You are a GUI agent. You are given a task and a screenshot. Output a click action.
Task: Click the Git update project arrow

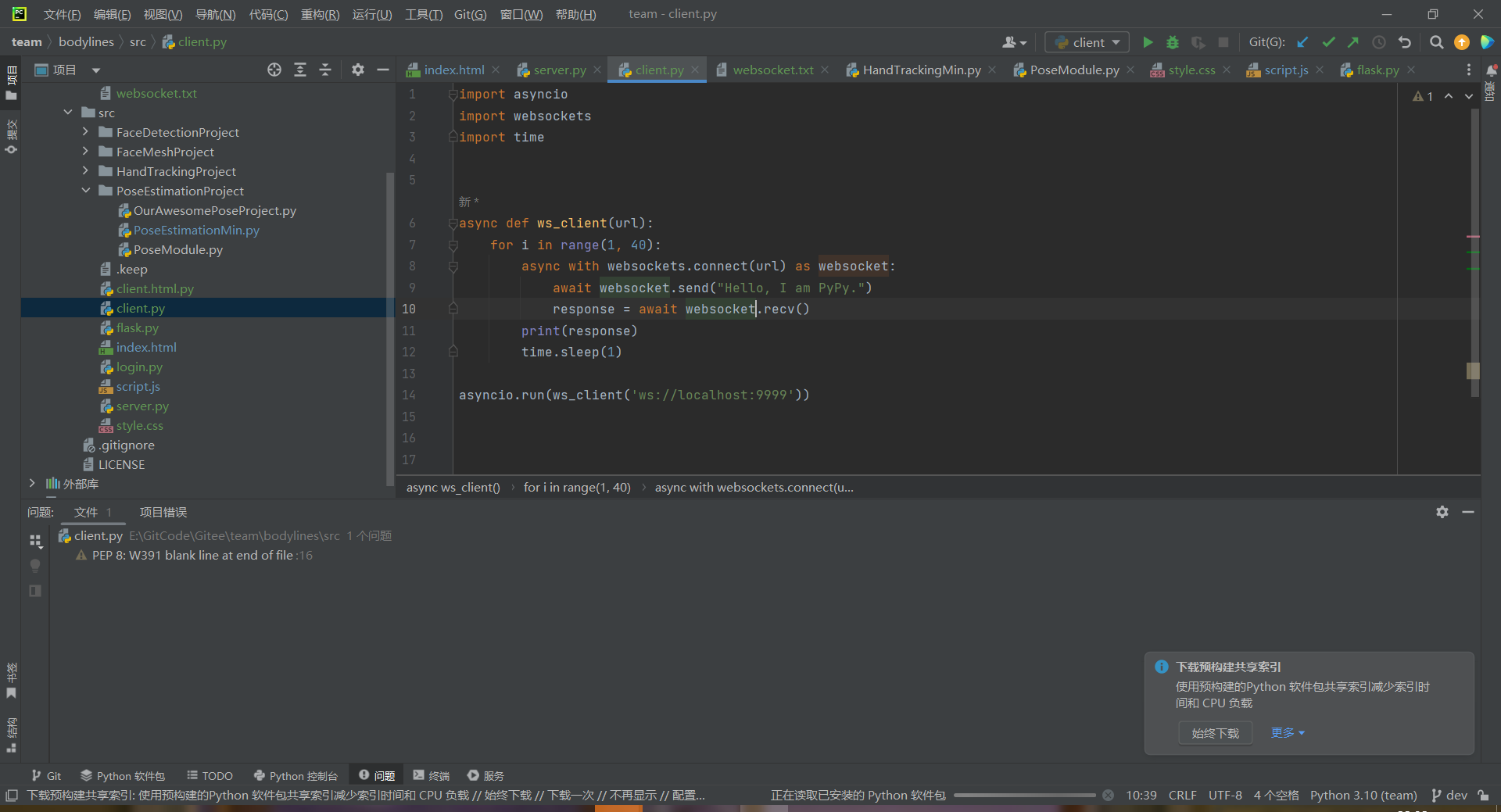point(1302,42)
